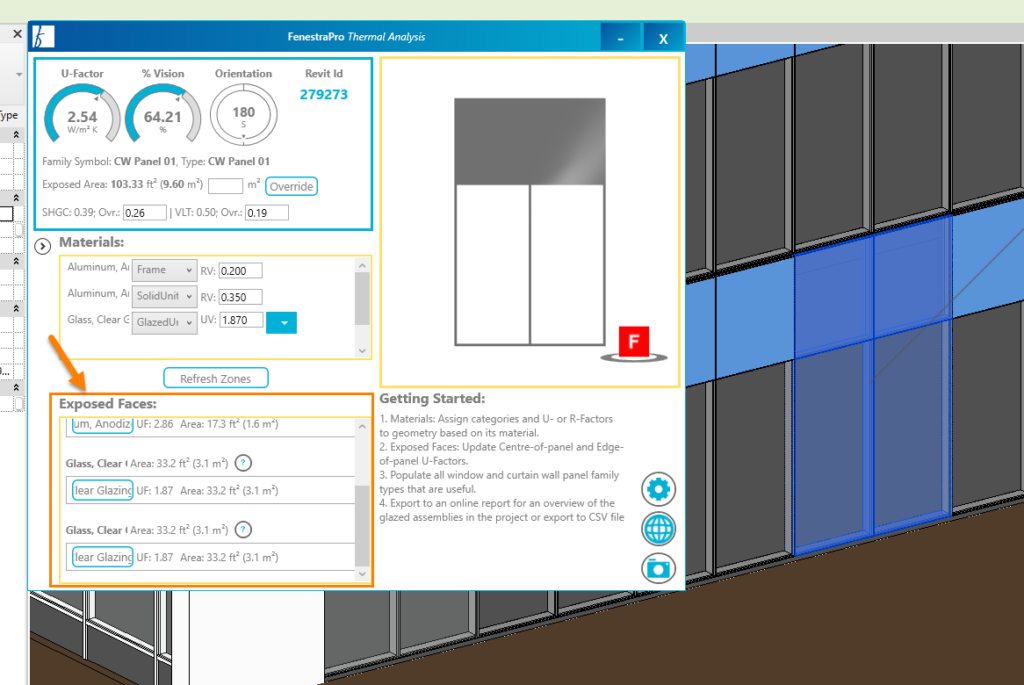Image resolution: width=1024 pixels, height=685 pixels.
Task: Click the empty Exposed Area override field
Action: pos(225,186)
